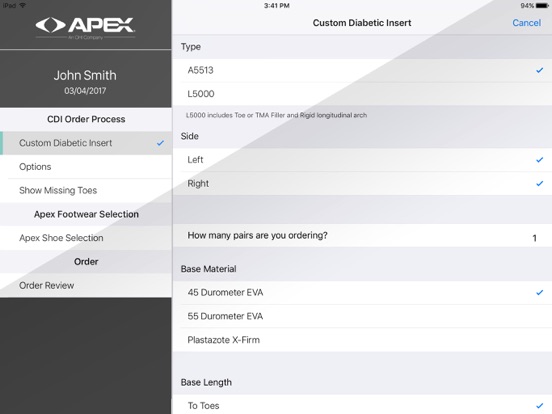Select the L5000 type option
This screenshot has height=414, width=552.
(362, 94)
